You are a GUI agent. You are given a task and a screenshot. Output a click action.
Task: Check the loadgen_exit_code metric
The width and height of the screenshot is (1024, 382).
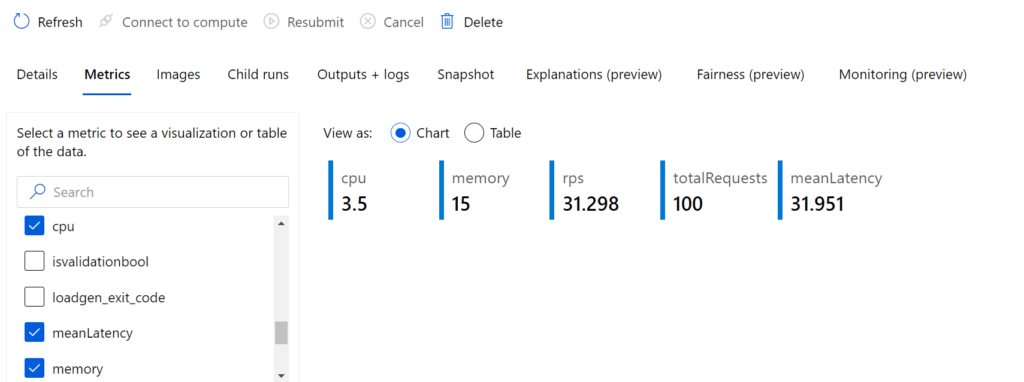(34, 298)
